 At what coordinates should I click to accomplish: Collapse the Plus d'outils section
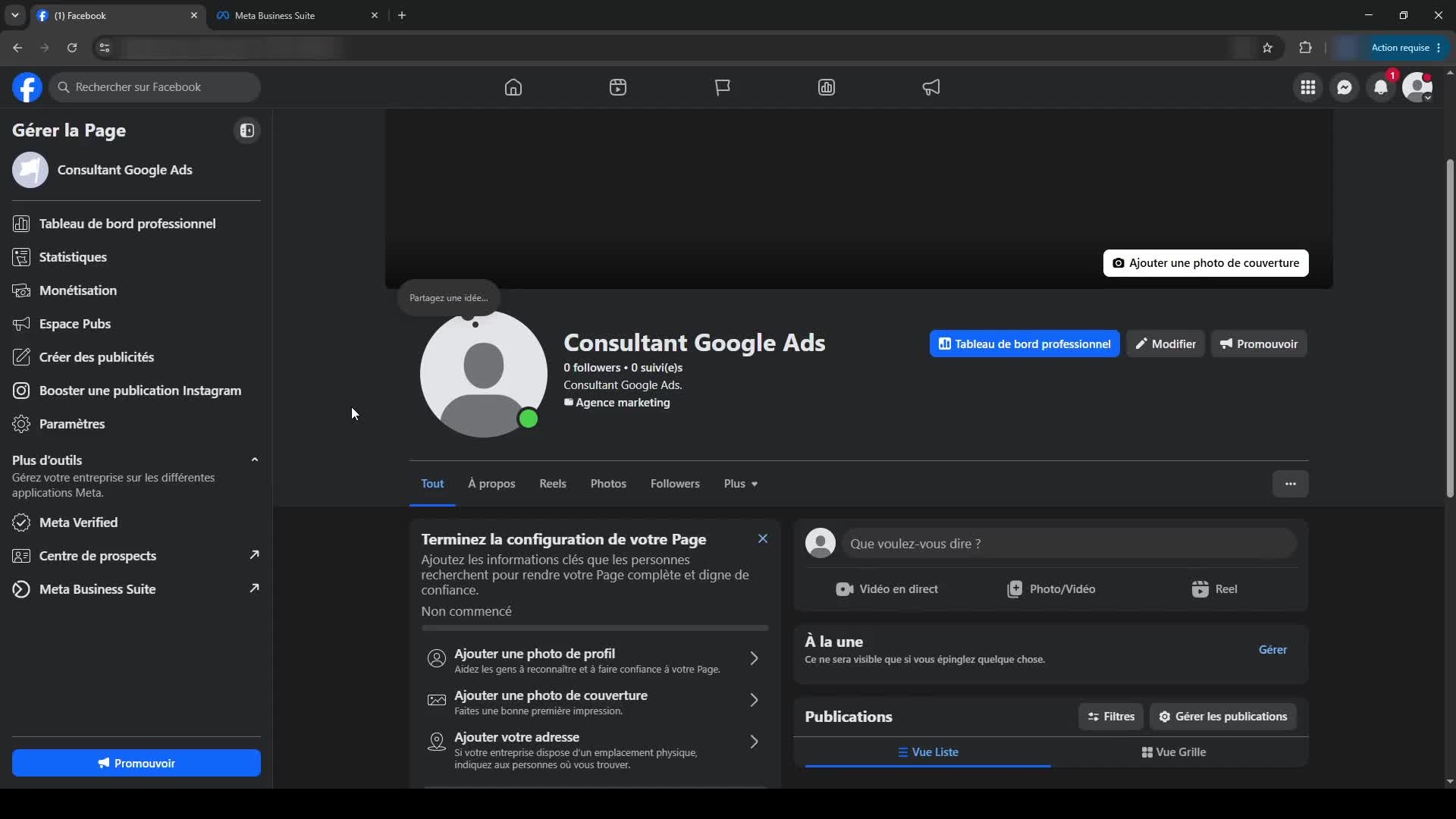[x=255, y=460]
